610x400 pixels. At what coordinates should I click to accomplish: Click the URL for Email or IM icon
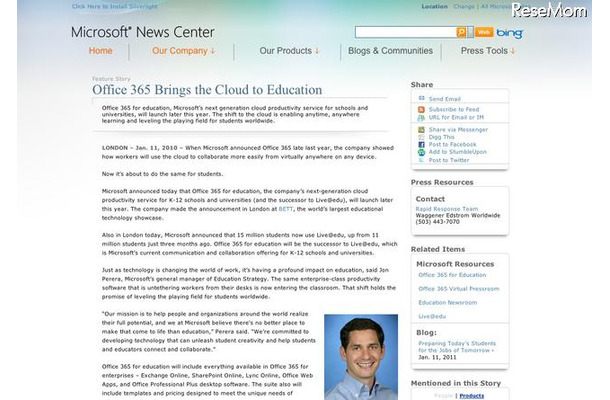pyautogui.click(x=421, y=117)
